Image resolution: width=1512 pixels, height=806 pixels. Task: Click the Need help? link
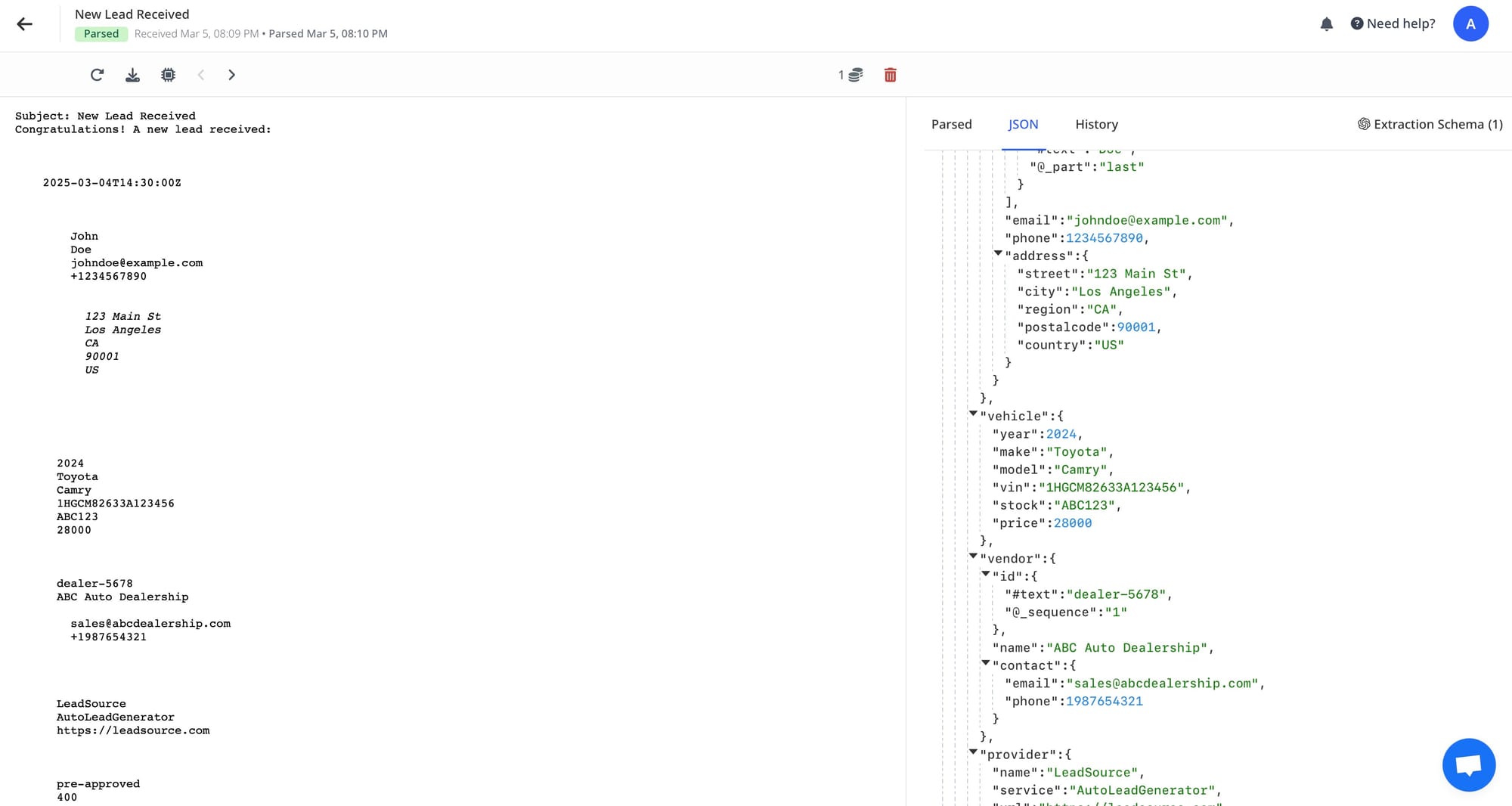1393,24
